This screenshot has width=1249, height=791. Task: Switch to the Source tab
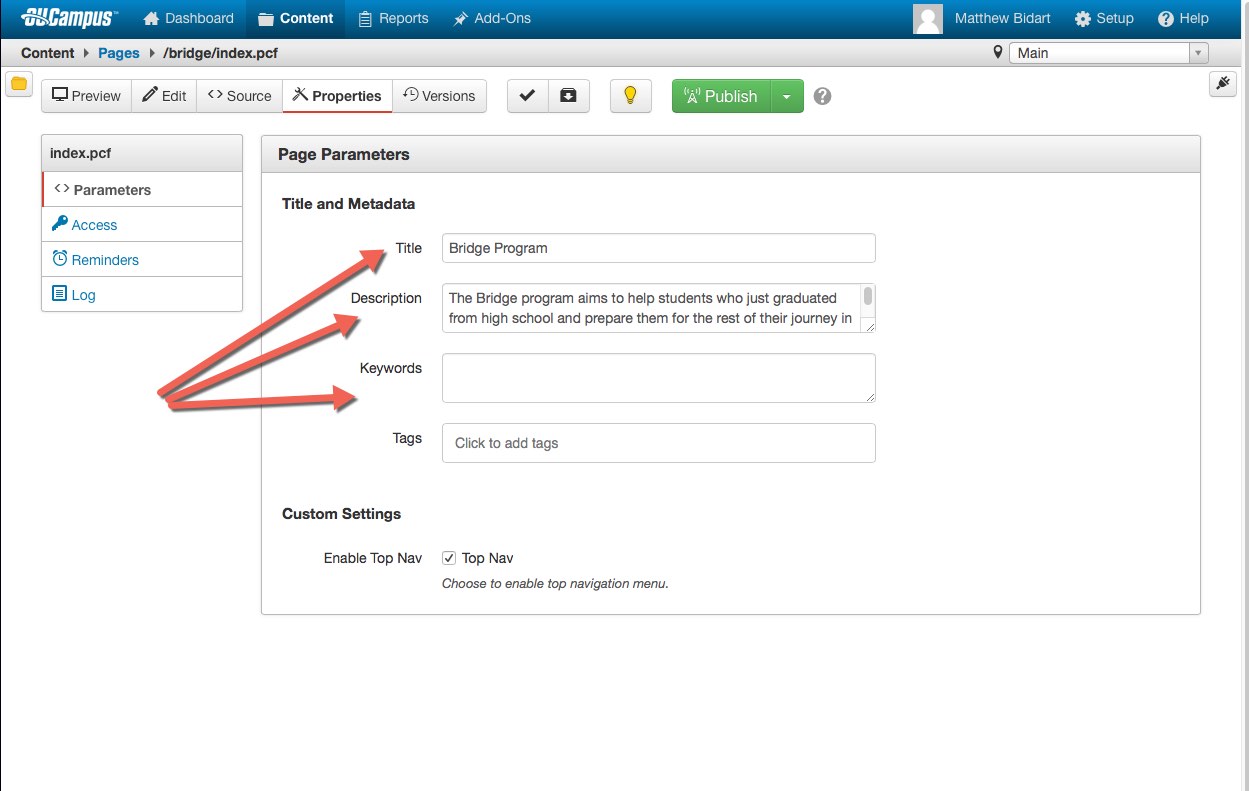[239, 96]
